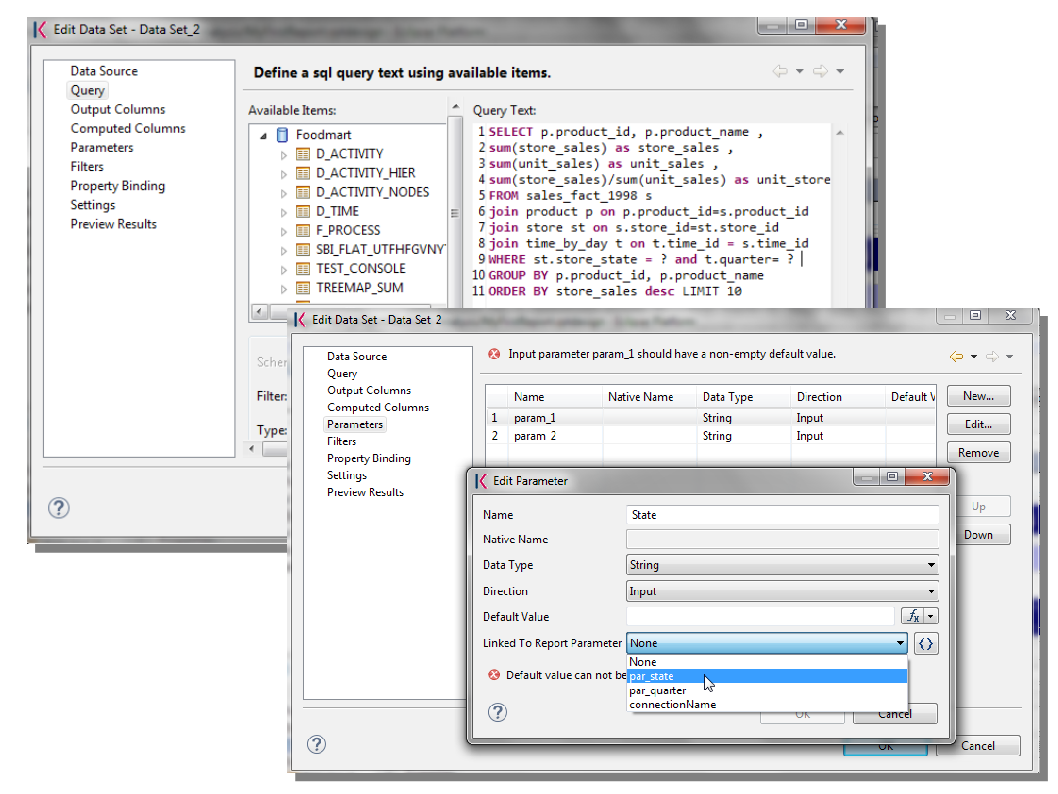The image size is (1058, 794).
Task: Open dropdown arrow next to fx button
Action: tap(932, 616)
